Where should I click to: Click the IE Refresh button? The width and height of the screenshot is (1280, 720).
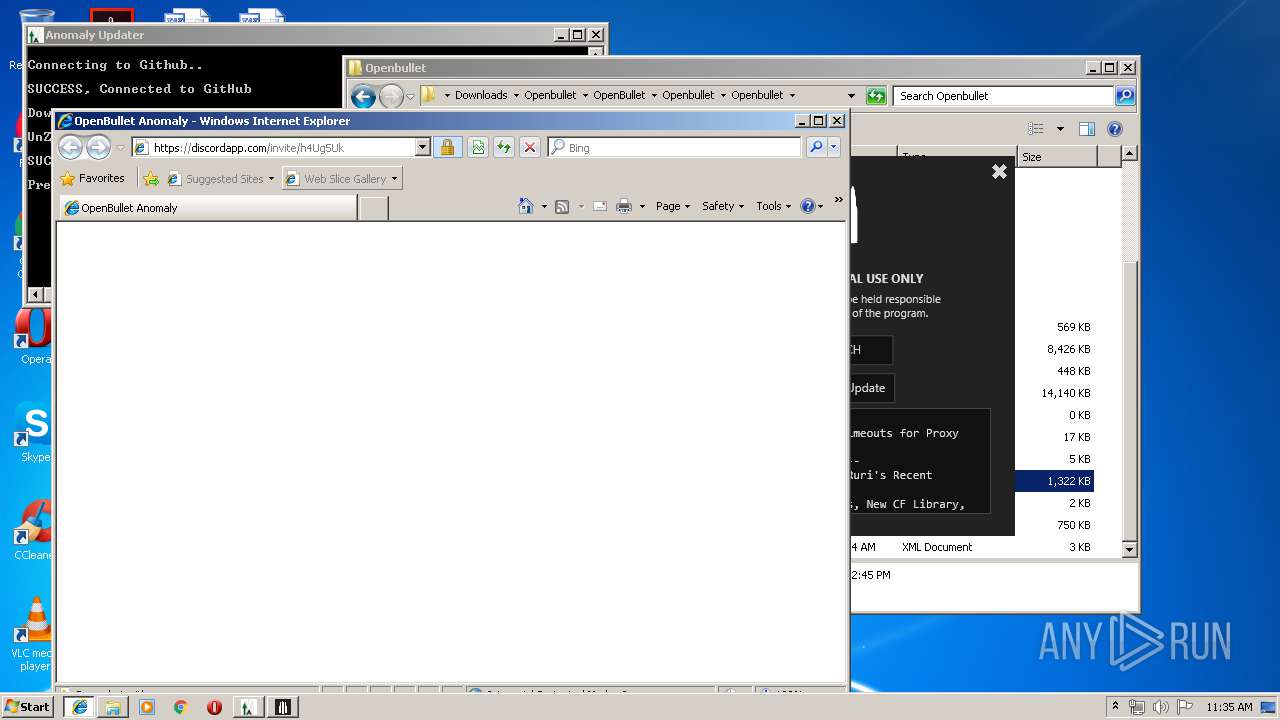click(504, 147)
